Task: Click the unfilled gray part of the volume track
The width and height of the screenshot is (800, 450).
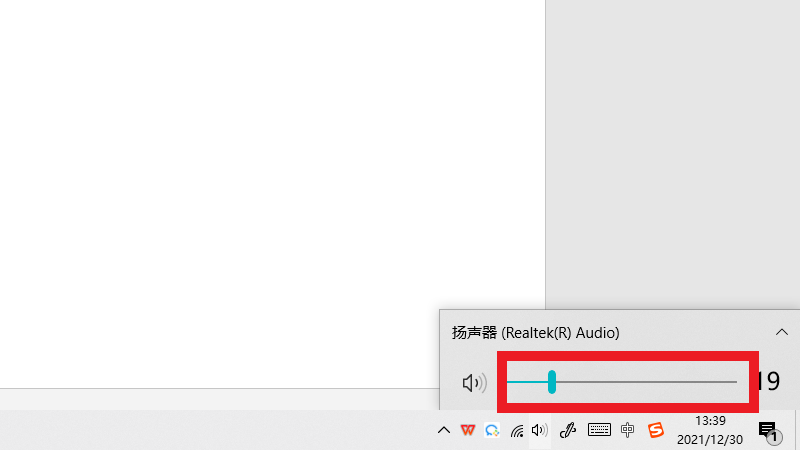Action: (x=650, y=381)
